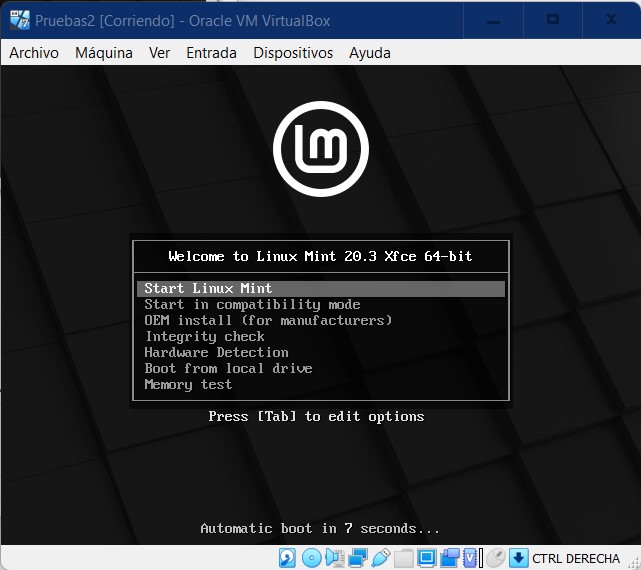Click the virtualization CPU 'V' status icon
Image resolution: width=641 pixels, height=570 pixels.
pyautogui.click(x=471, y=558)
